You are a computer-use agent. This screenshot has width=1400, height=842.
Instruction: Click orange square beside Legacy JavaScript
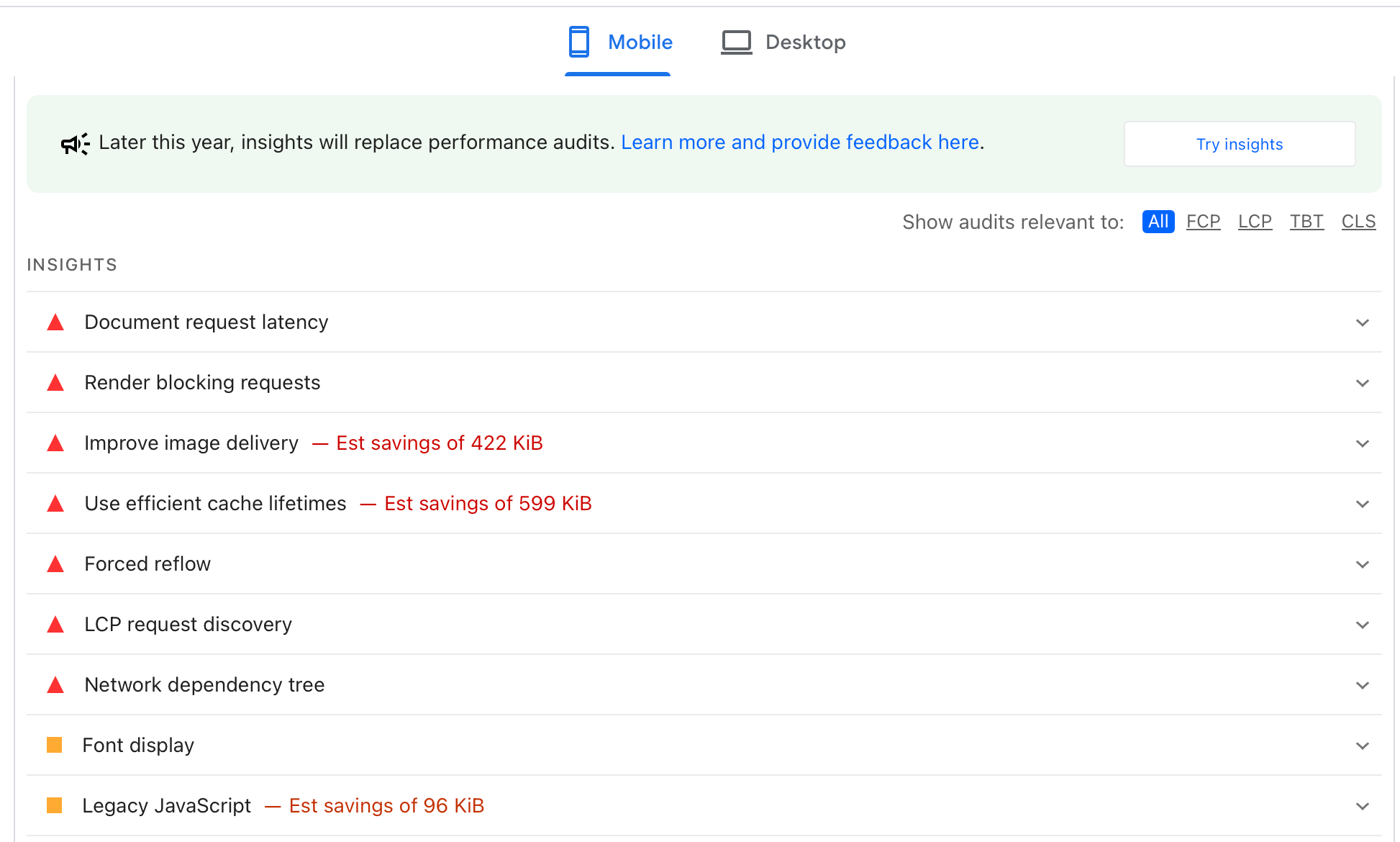(x=55, y=805)
